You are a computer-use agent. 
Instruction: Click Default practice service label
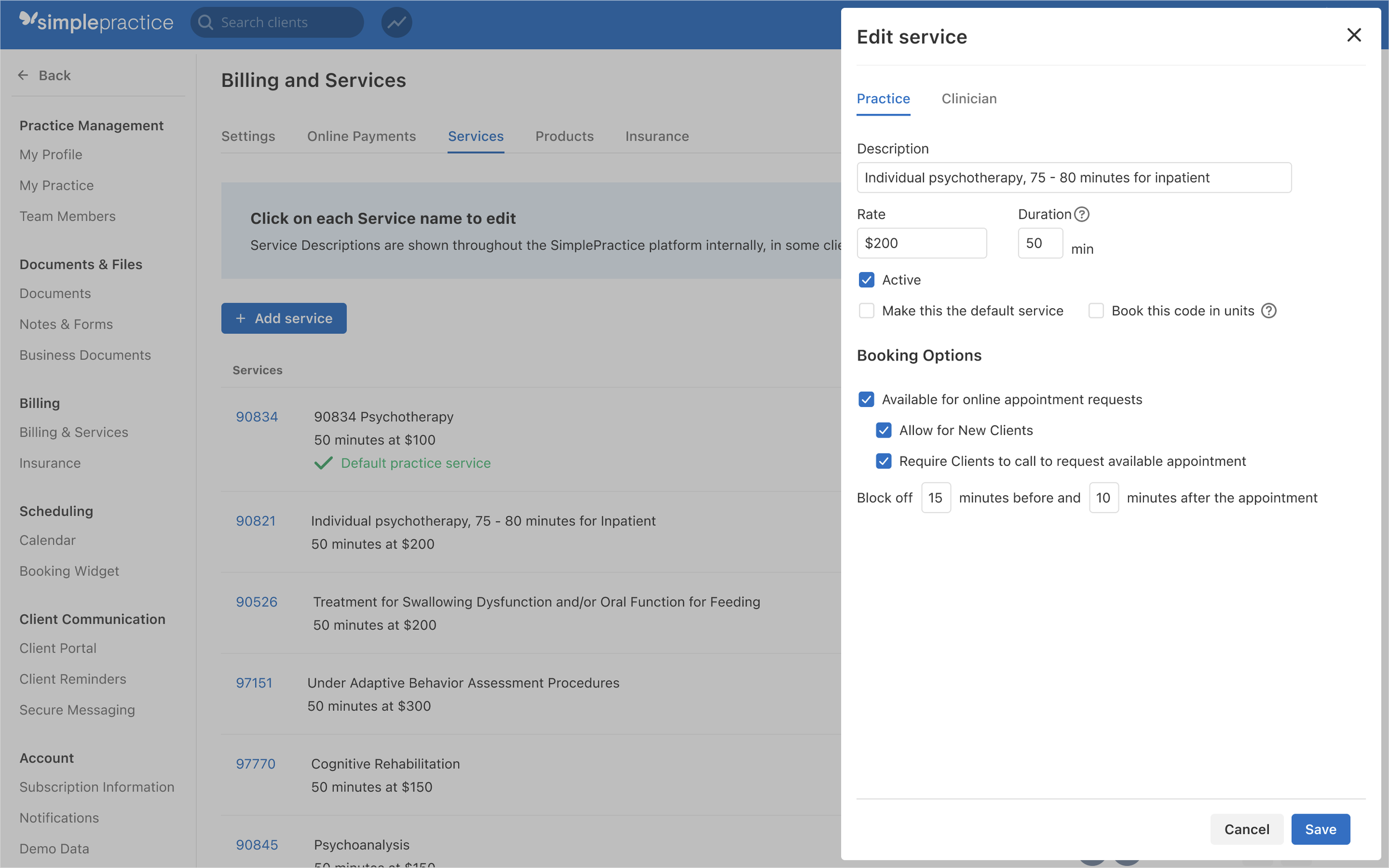(x=416, y=463)
